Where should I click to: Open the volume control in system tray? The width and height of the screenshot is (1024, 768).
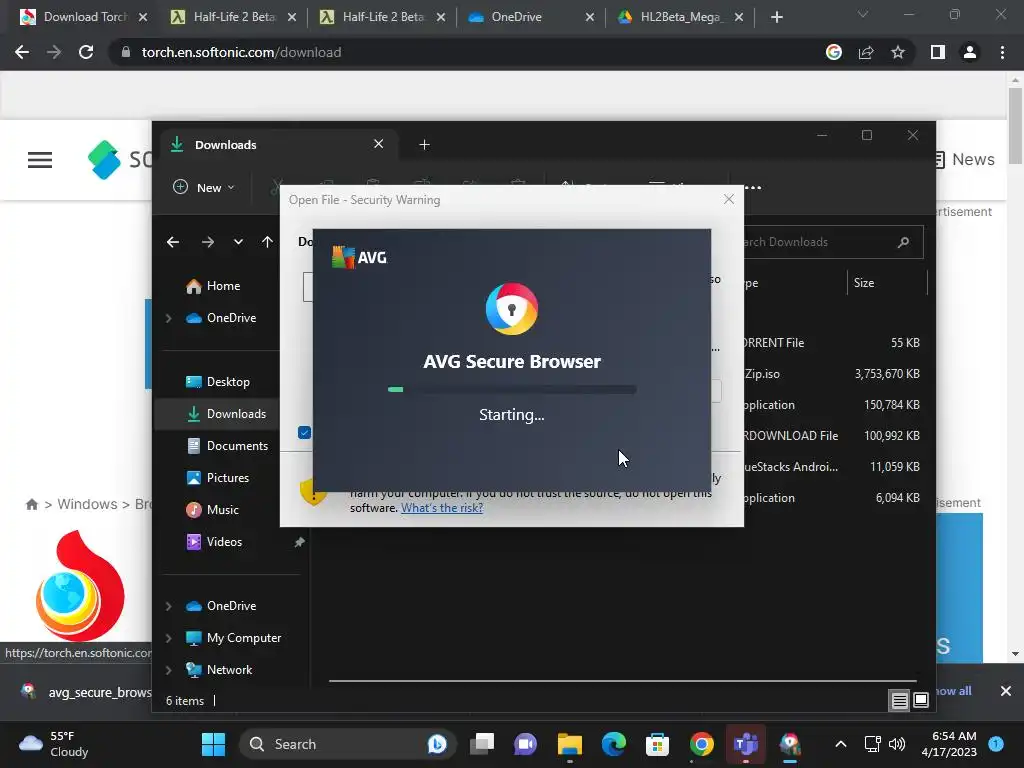(x=897, y=744)
